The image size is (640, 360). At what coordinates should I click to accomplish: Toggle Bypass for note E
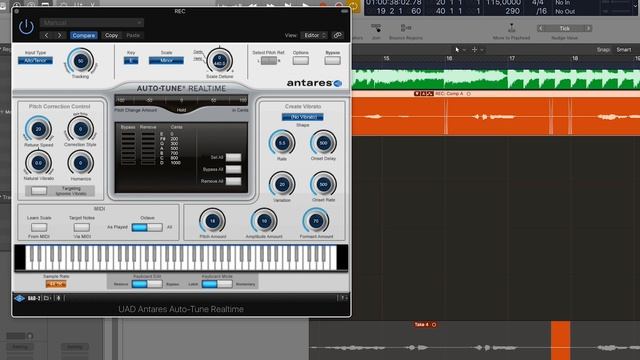tap(128, 134)
